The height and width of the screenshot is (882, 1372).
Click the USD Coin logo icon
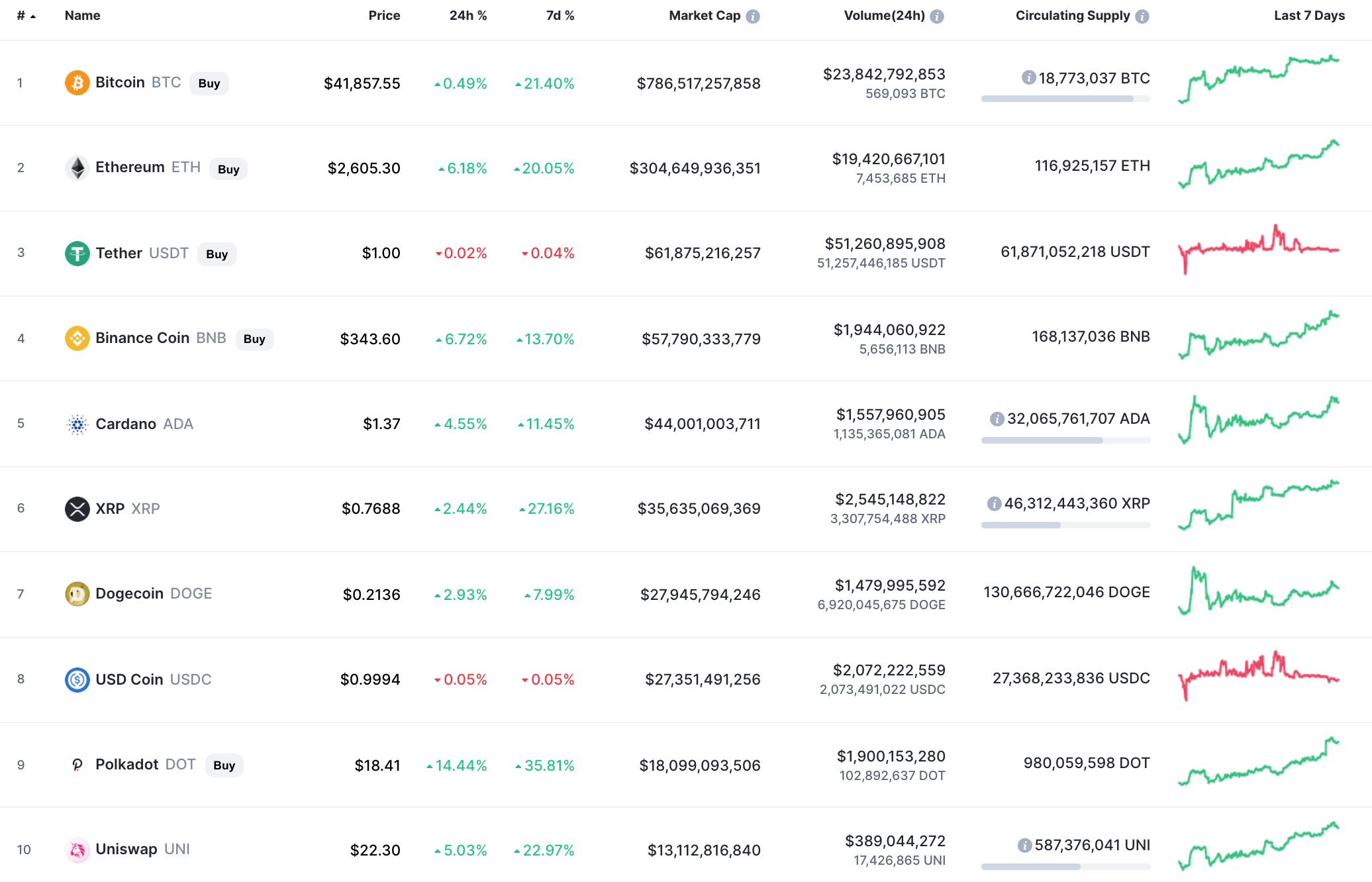click(x=77, y=679)
